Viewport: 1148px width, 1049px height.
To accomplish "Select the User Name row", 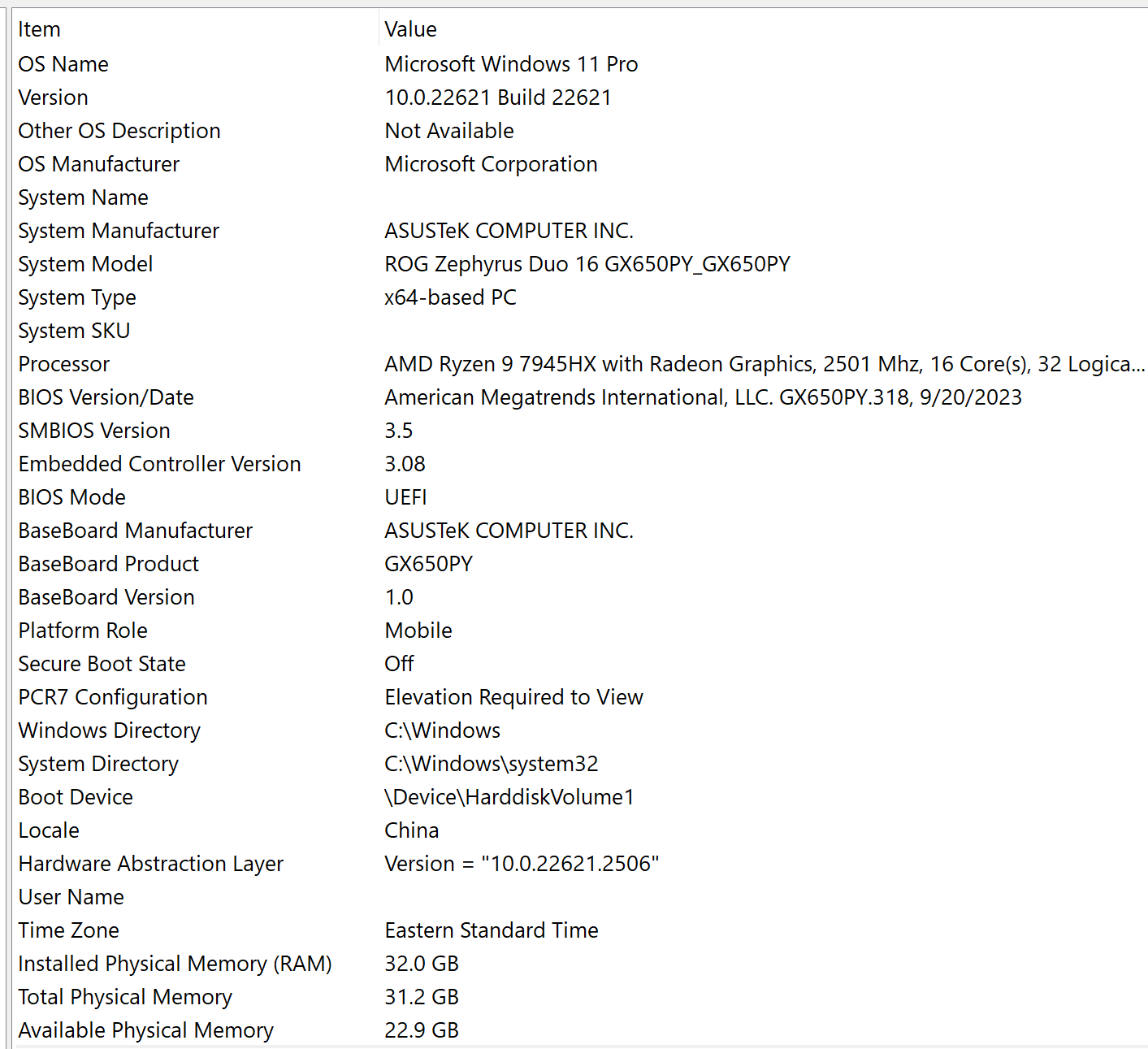I will click(71, 897).
